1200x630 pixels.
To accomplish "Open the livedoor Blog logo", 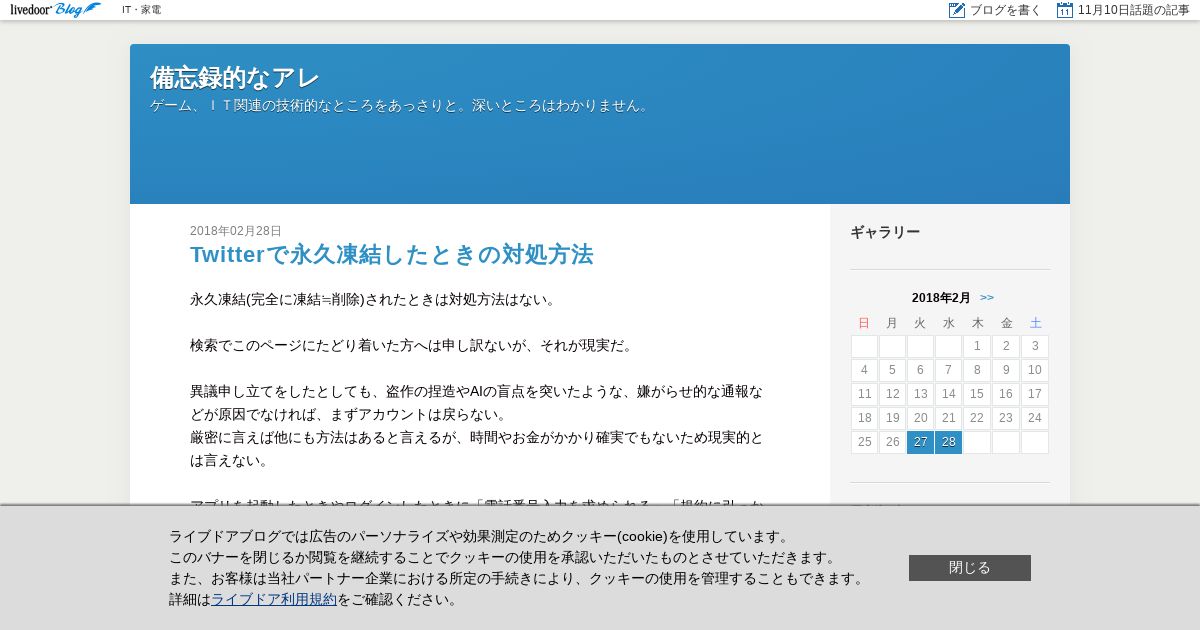I will pyautogui.click(x=56, y=10).
